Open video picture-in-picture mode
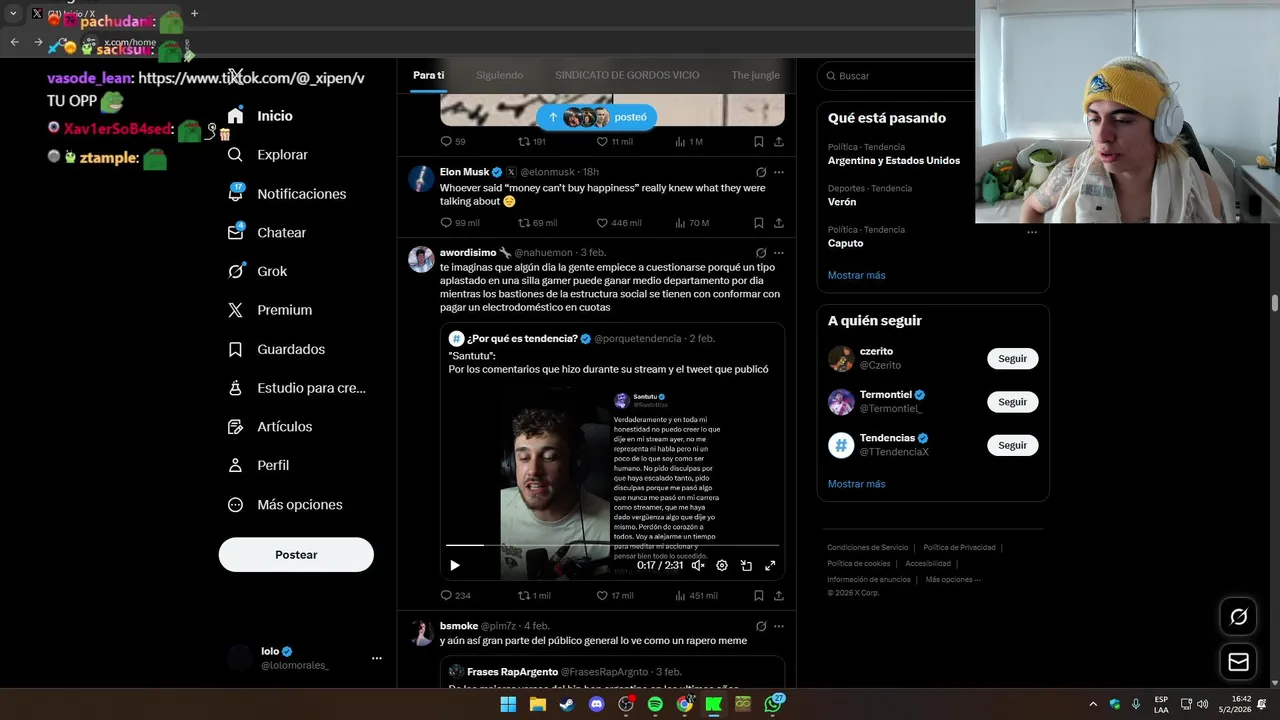This screenshot has width=1280, height=720. pyautogui.click(x=746, y=565)
